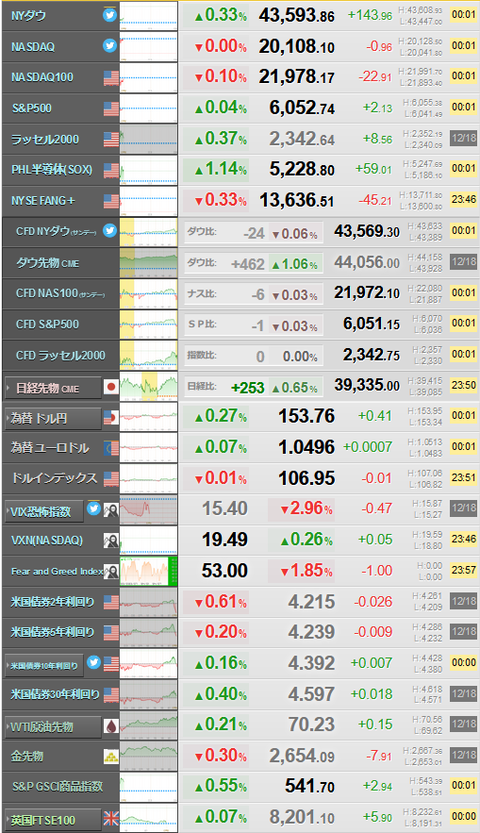The image size is (480, 833).
Task: Open the 為替 ドル円 button
Action: (53, 418)
